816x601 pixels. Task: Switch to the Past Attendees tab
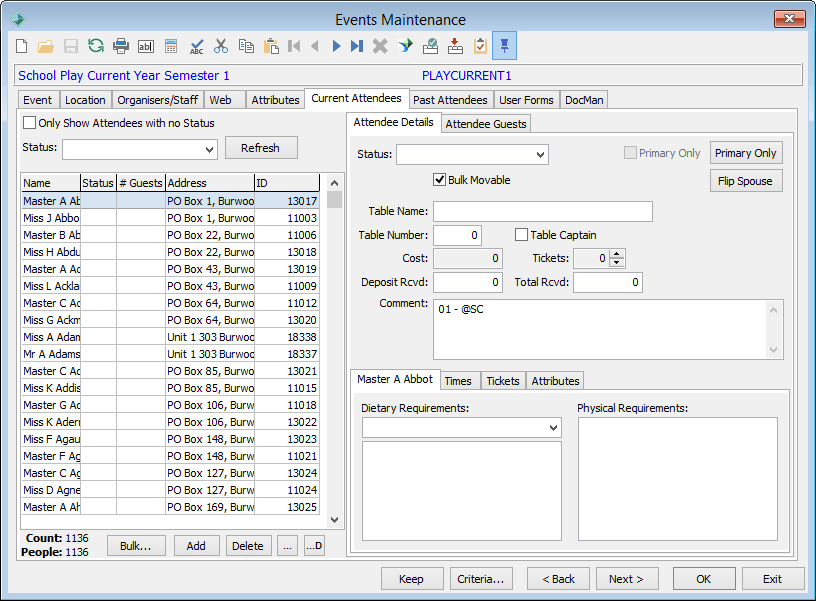coord(450,100)
